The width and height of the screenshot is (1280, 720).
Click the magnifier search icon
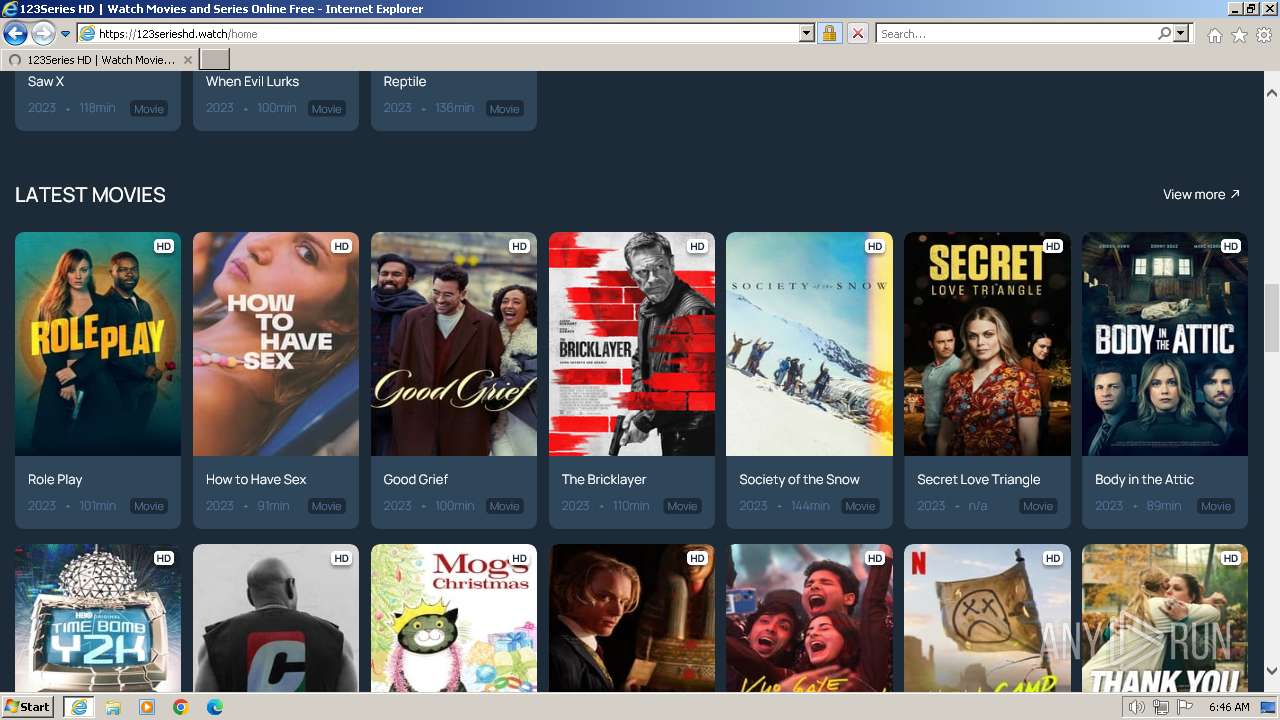point(1164,34)
